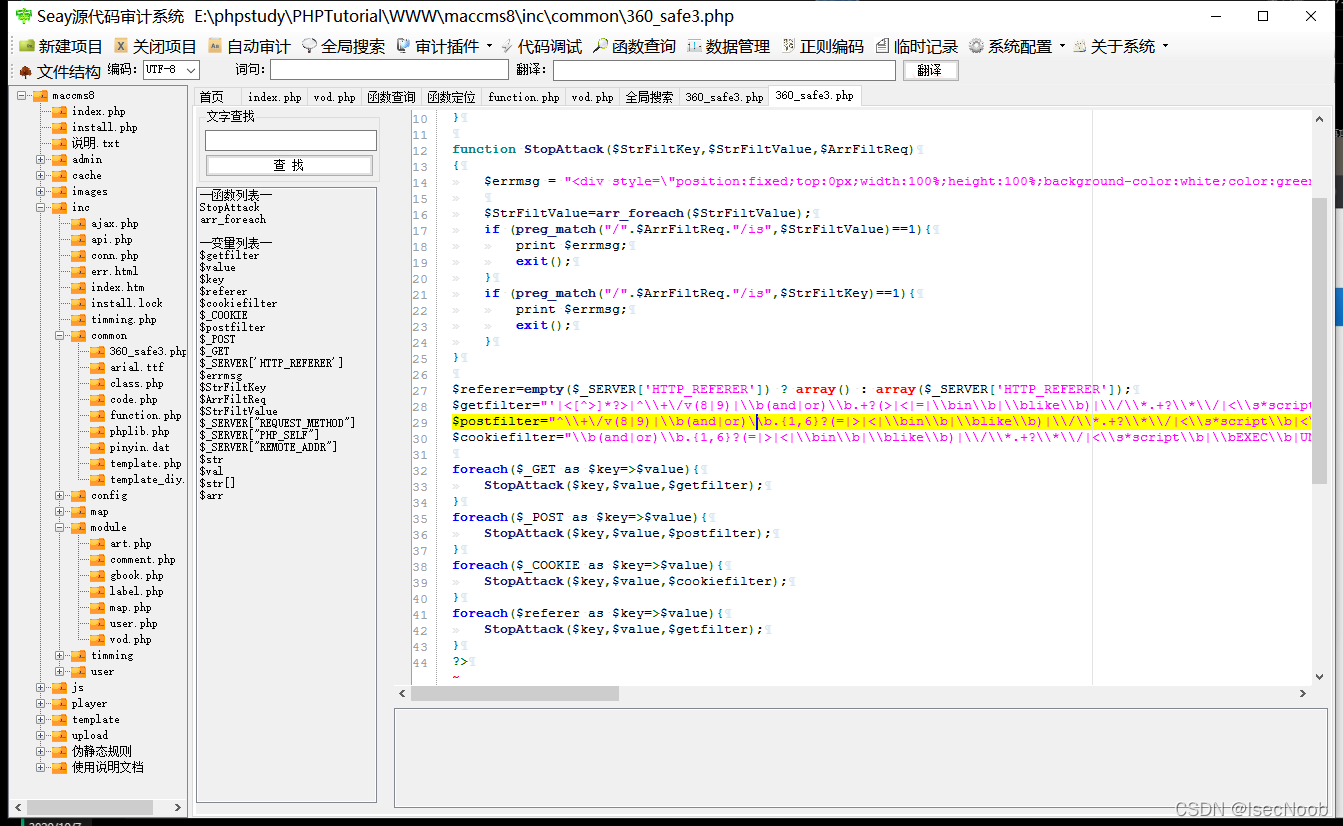The image size is (1343, 826).
Task: Expand the 伪静态规则 folder node
Action: click(41, 752)
